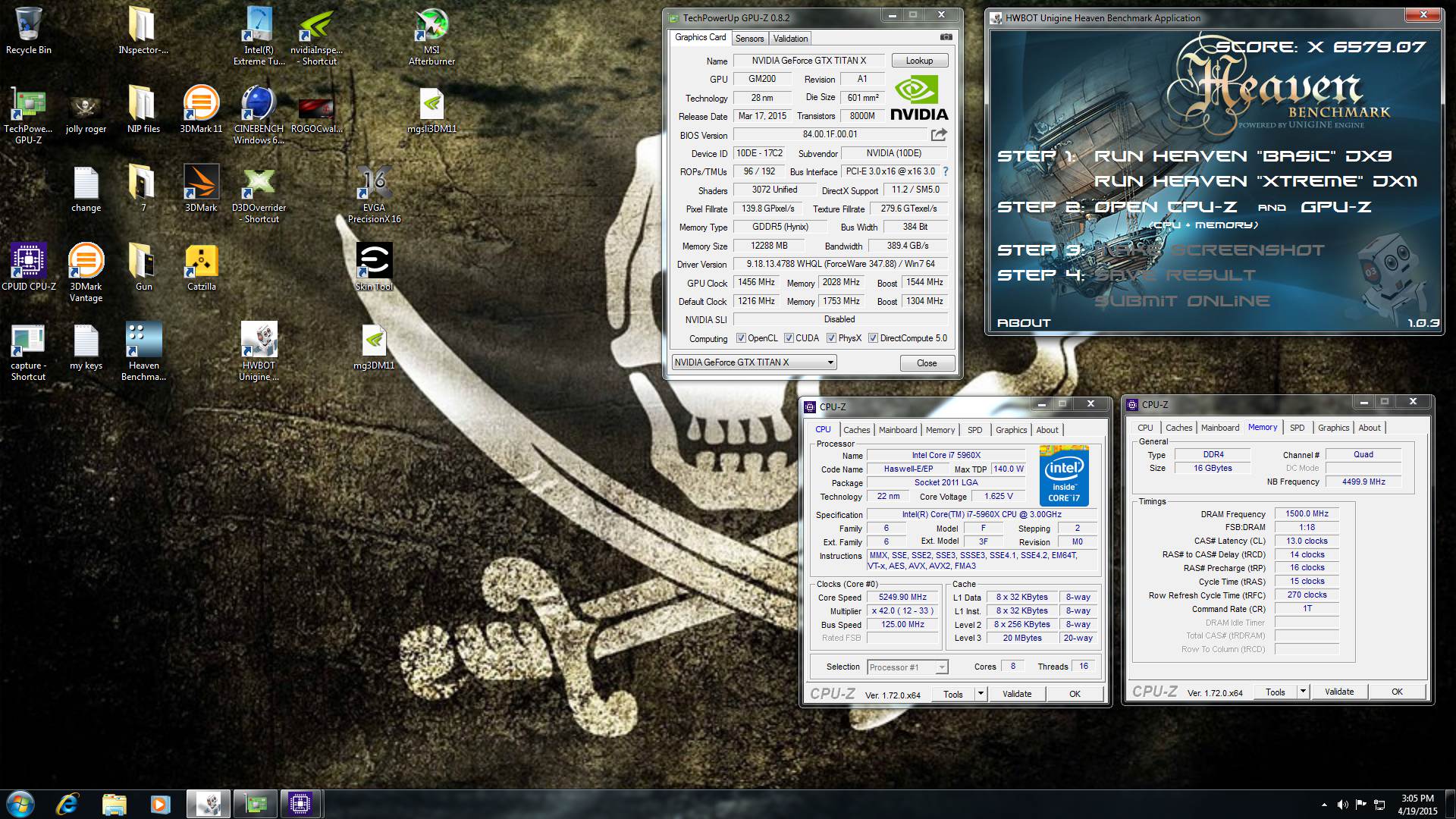Open Skin Tool desktop icon
1456x819 pixels.
(x=374, y=267)
